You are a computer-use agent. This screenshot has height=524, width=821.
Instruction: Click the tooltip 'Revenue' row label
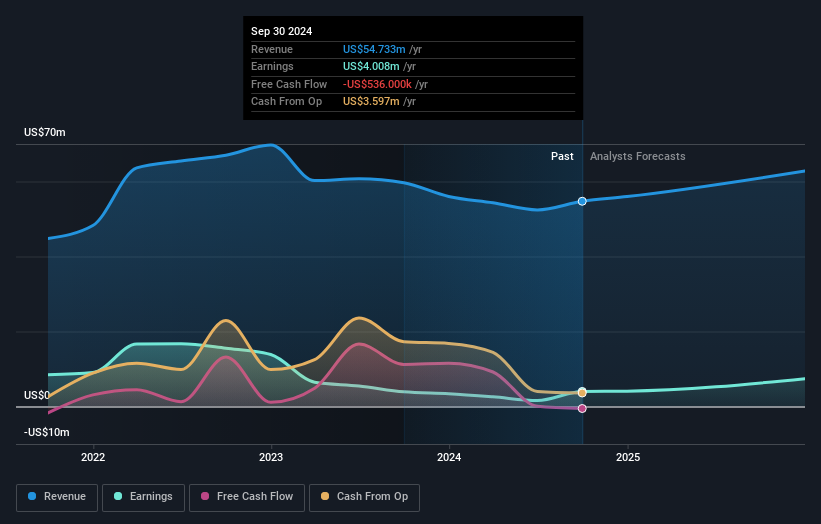pos(272,49)
